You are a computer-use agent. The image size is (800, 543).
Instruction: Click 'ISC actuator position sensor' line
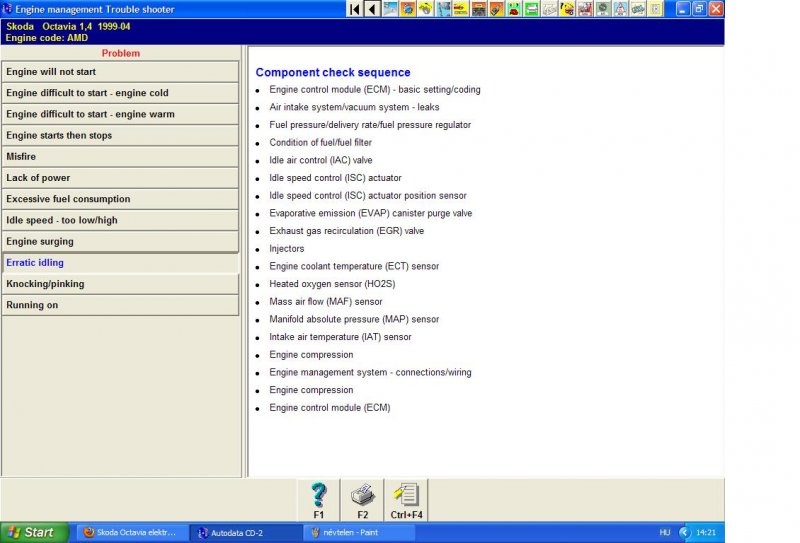coord(368,195)
